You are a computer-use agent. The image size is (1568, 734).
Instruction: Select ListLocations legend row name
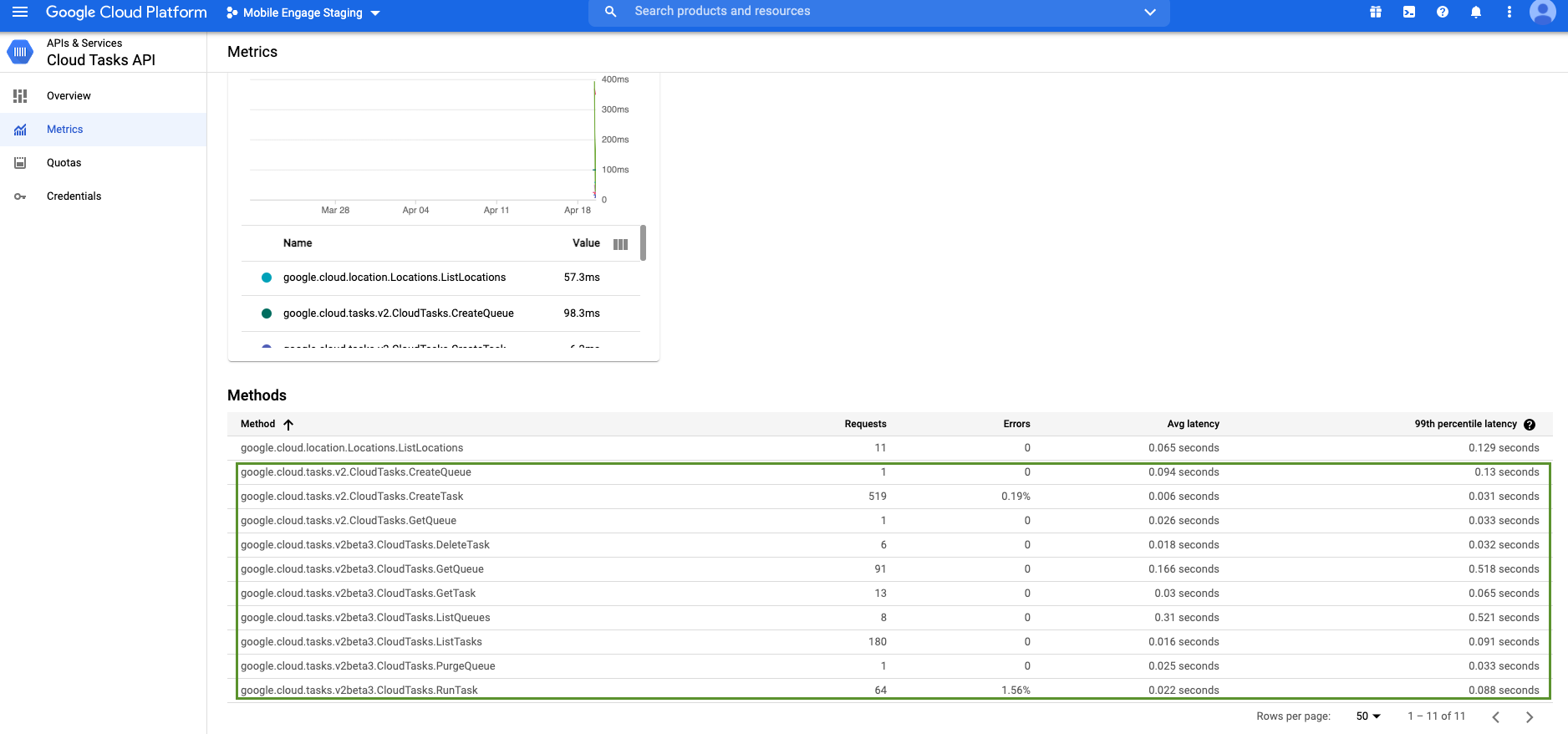395,278
